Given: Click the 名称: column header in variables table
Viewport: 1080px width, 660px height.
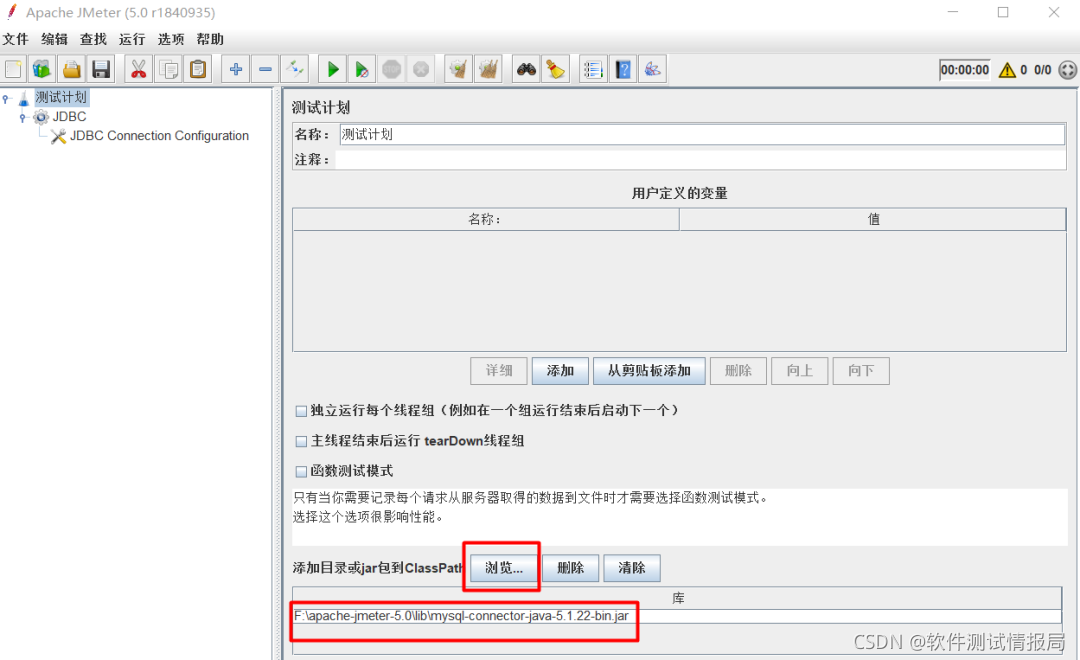Looking at the screenshot, I should tap(486, 220).
